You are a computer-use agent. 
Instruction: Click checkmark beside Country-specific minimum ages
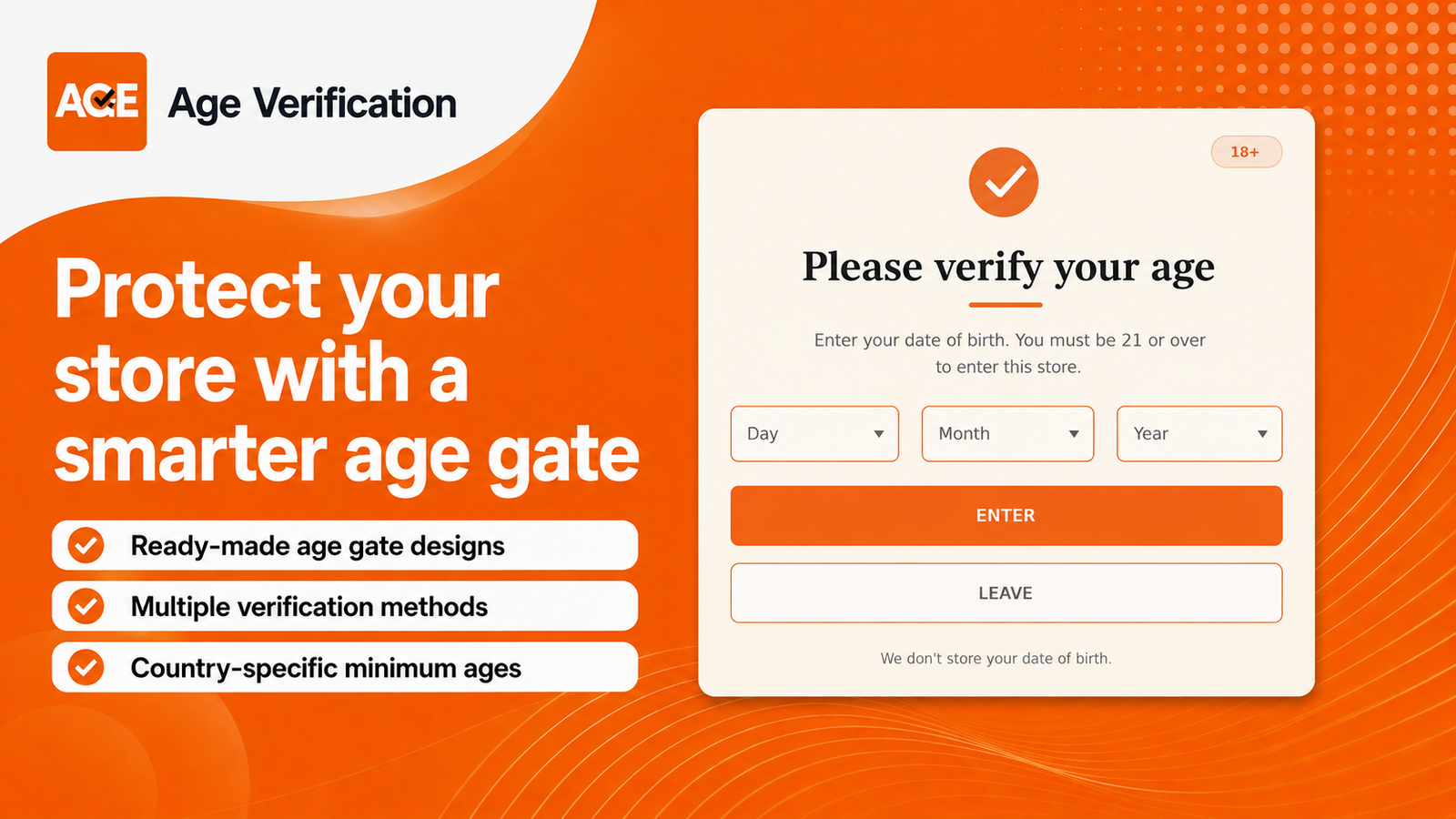[x=86, y=667]
